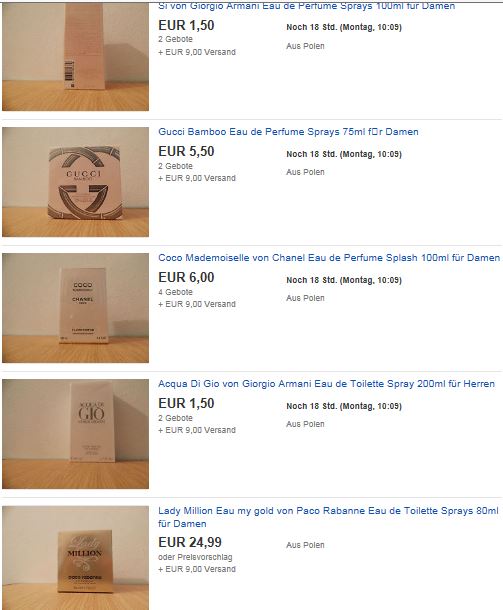Open the Acqua Di Gio listing title
Image resolution: width=503 pixels, height=610 pixels.
(x=326, y=384)
